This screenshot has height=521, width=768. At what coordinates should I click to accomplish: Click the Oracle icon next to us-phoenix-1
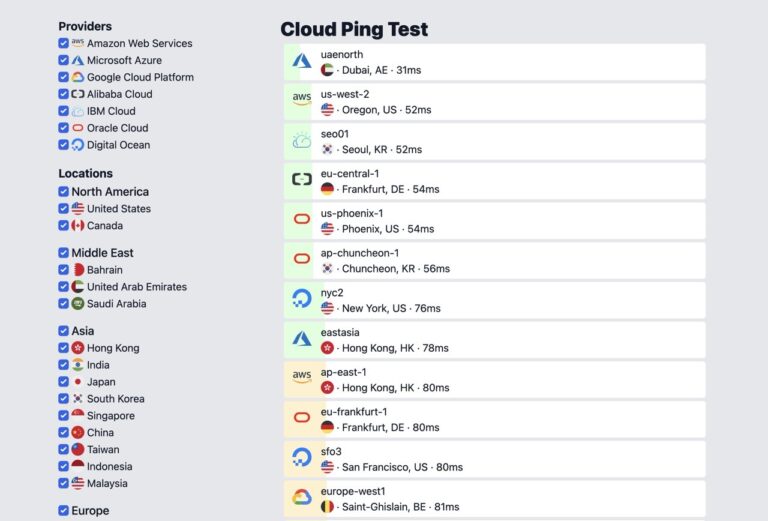point(301,220)
